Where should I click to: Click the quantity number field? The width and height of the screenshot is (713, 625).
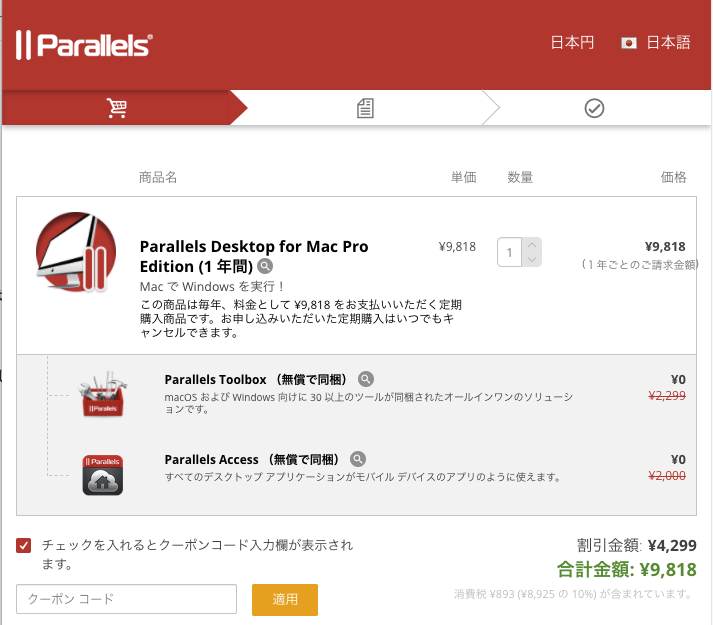pos(509,252)
